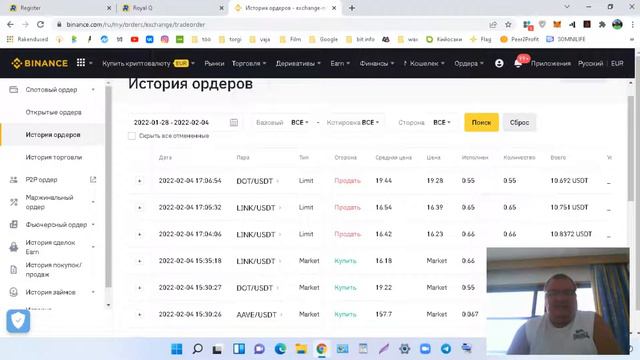Screen dimensions: 640x360
Task: Open File Explorer from taskbar
Action: pos(301,349)
